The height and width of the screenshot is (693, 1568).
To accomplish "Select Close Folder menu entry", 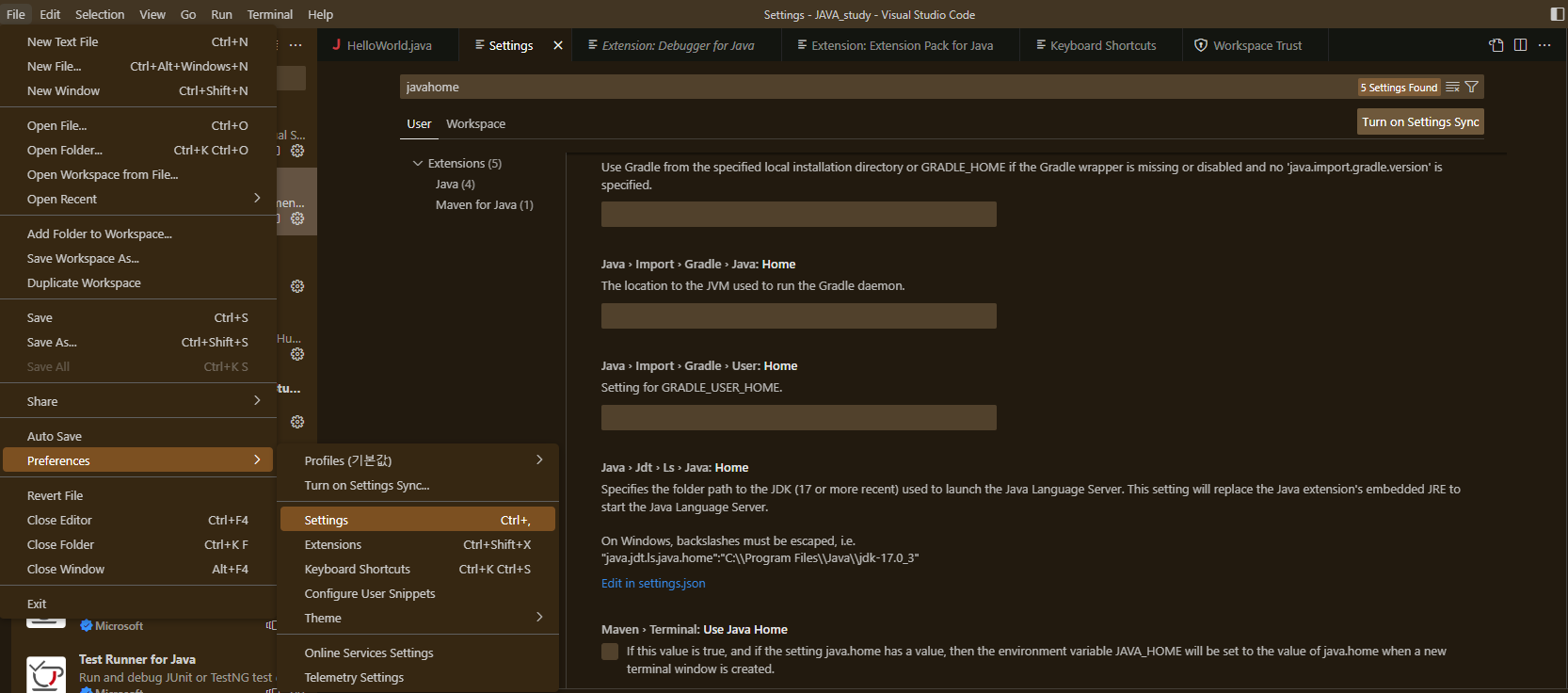I will pyautogui.click(x=137, y=544).
